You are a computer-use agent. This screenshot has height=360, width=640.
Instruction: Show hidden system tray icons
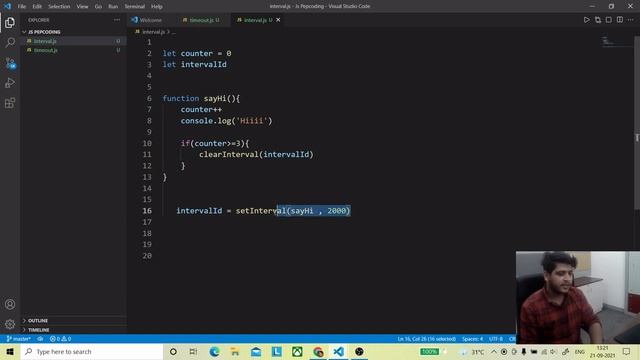coord(494,351)
